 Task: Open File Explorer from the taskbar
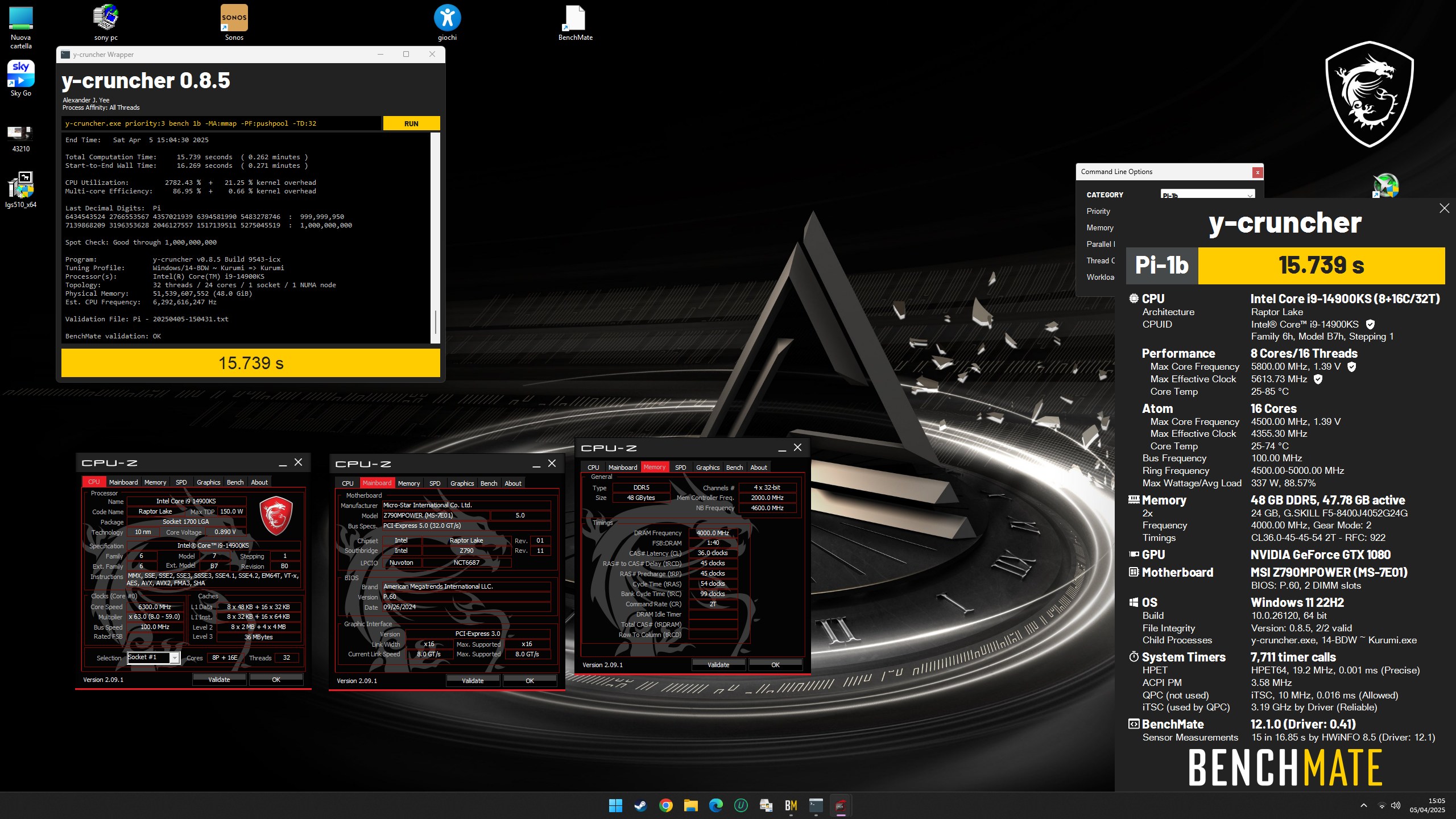tap(690, 805)
